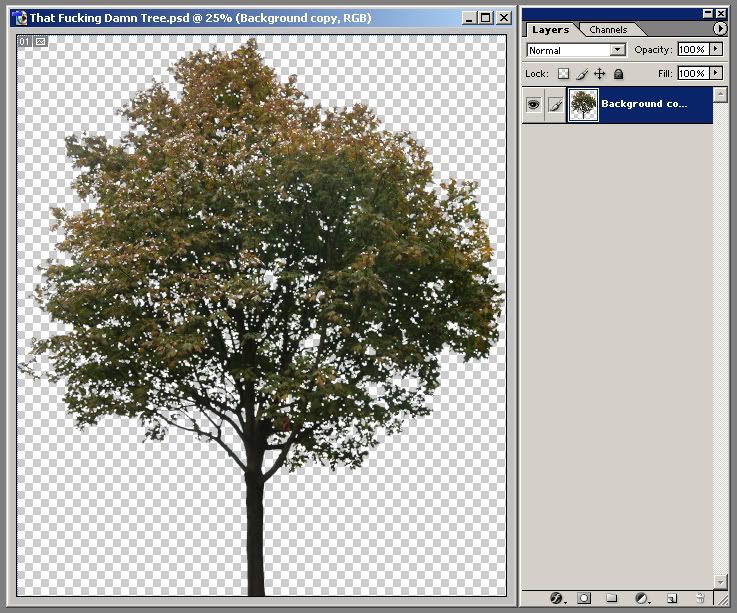Switch to the Channels tab
The width and height of the screenshot is (737, 613).
[608, 30]
